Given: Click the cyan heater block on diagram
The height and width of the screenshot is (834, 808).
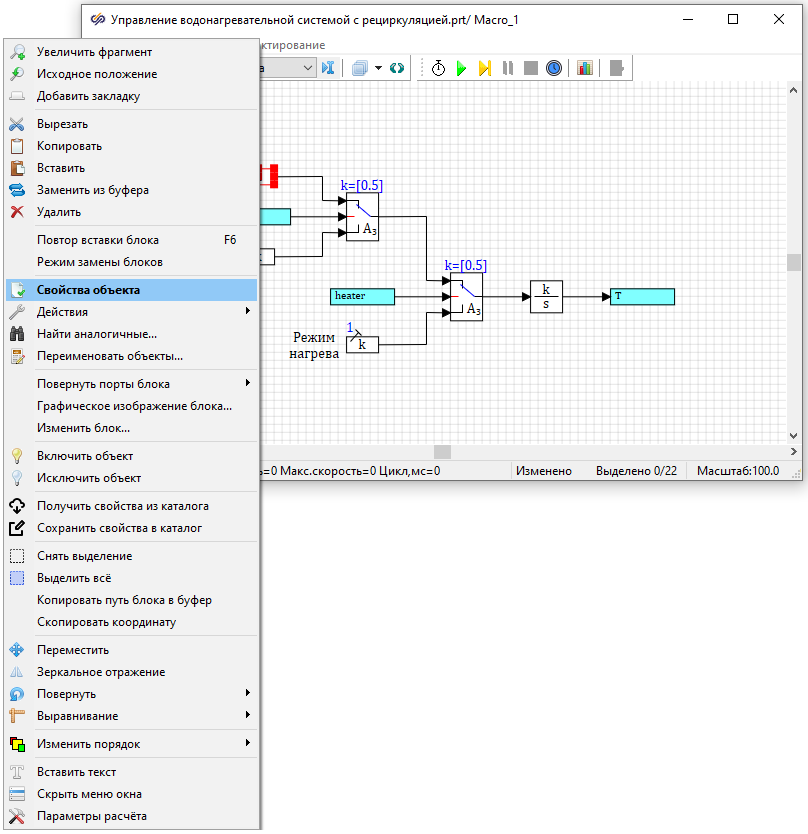Looking at the screenshot, I should pyautogui.click(x=362, y=296).
